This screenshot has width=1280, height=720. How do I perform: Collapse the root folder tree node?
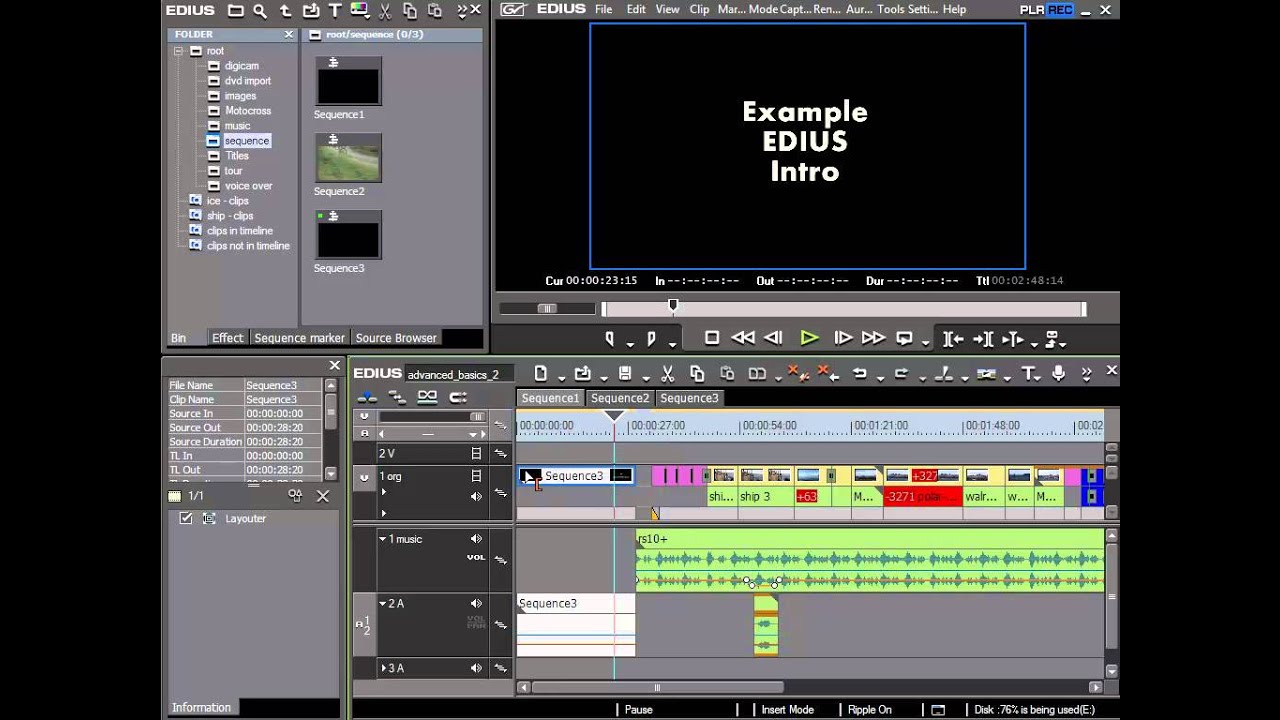178,51
